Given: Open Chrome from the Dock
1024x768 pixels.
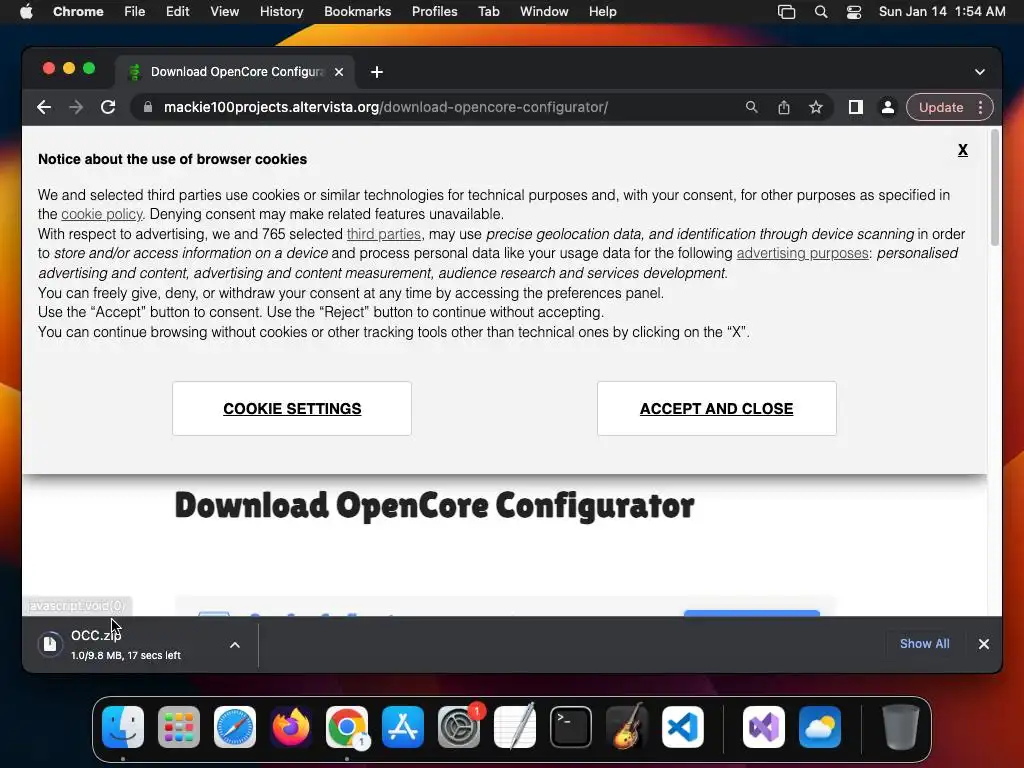Looking at the screenshot, I should pos(347,727).
